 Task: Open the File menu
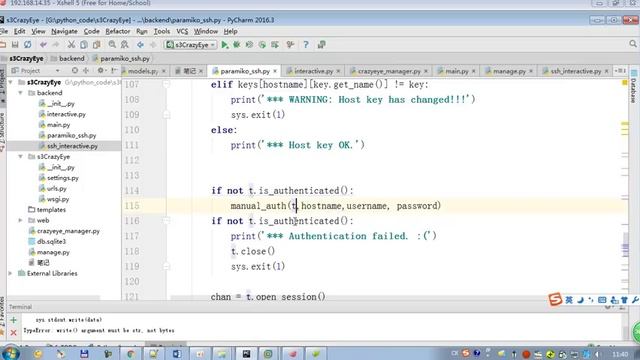point(4,31)
